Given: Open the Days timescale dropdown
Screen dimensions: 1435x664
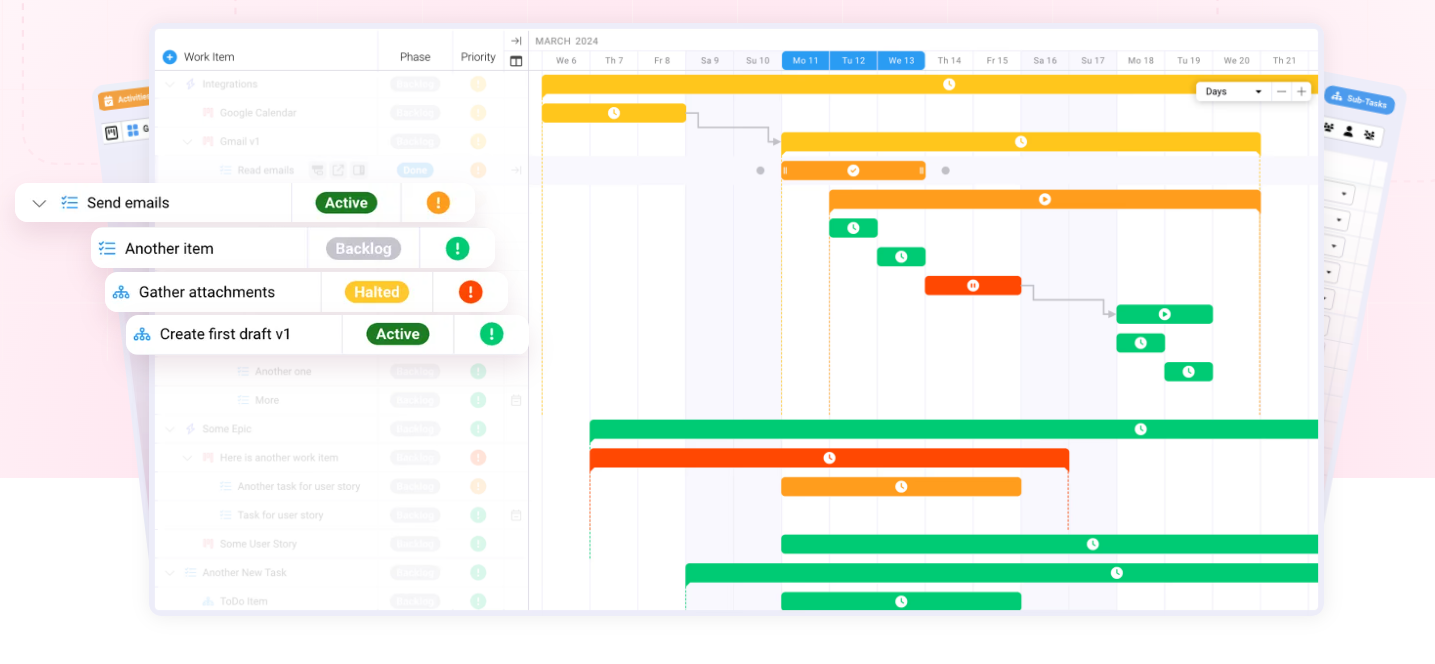Looking at the screenshot, I should (1232, 91).
